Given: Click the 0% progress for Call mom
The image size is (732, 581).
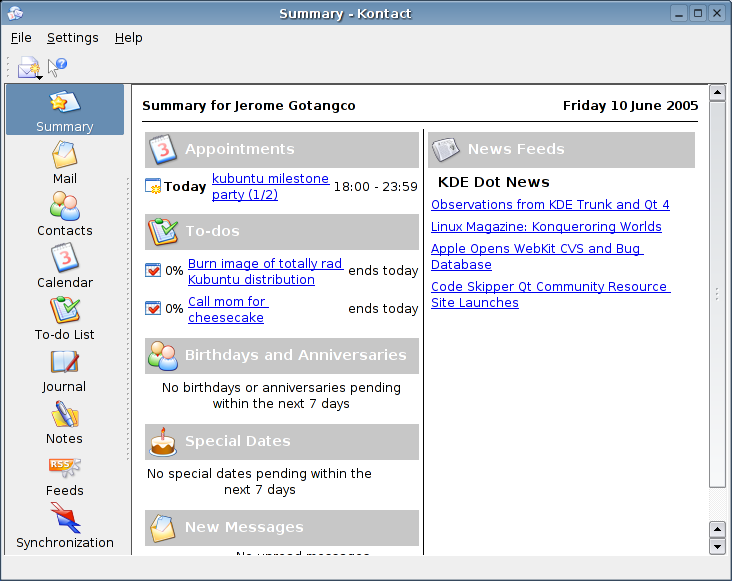Looking at the screenshot, I should (x=174, y=309).
